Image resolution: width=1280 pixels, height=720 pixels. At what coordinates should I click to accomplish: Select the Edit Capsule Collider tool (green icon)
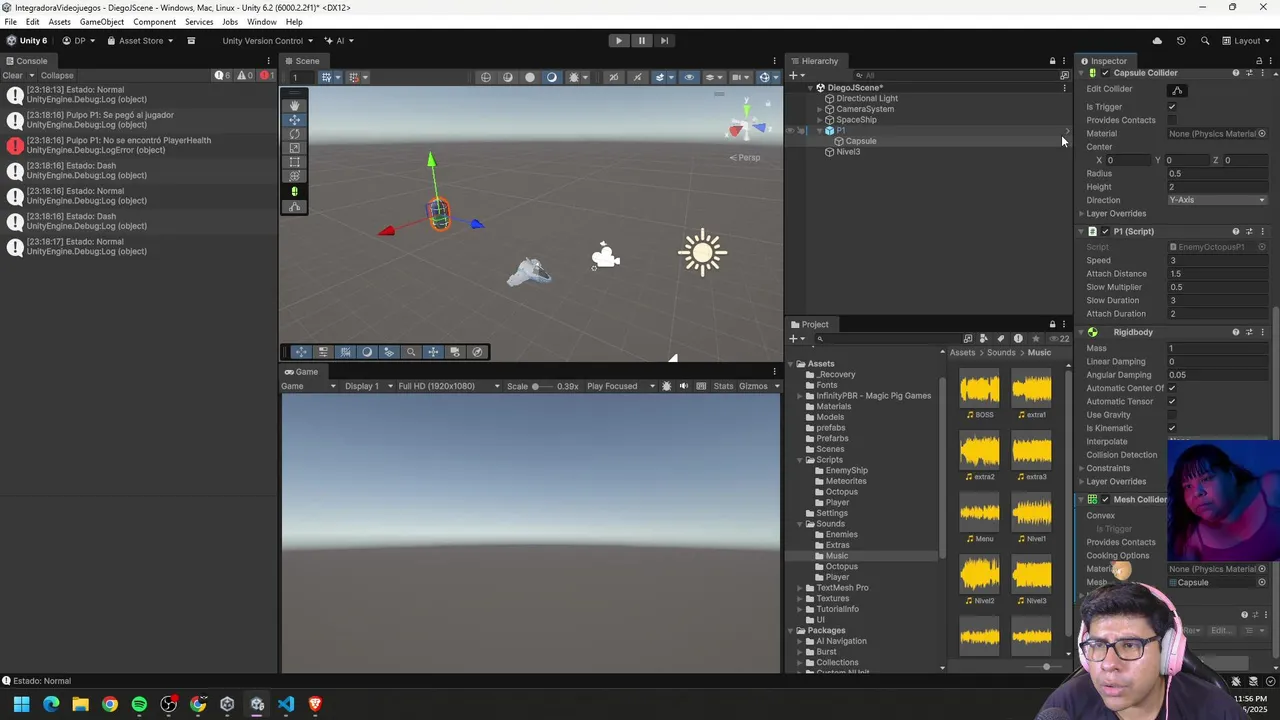tap(294, 191)
